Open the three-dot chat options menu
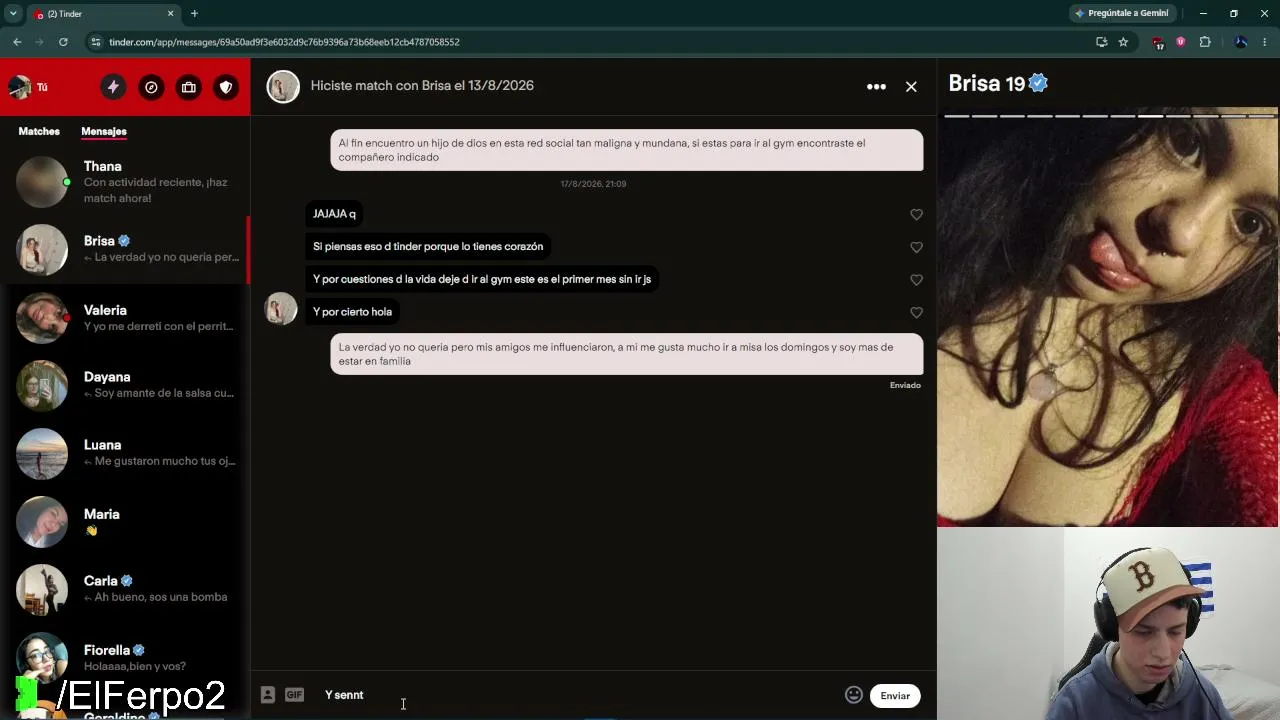 pos(876,86)
